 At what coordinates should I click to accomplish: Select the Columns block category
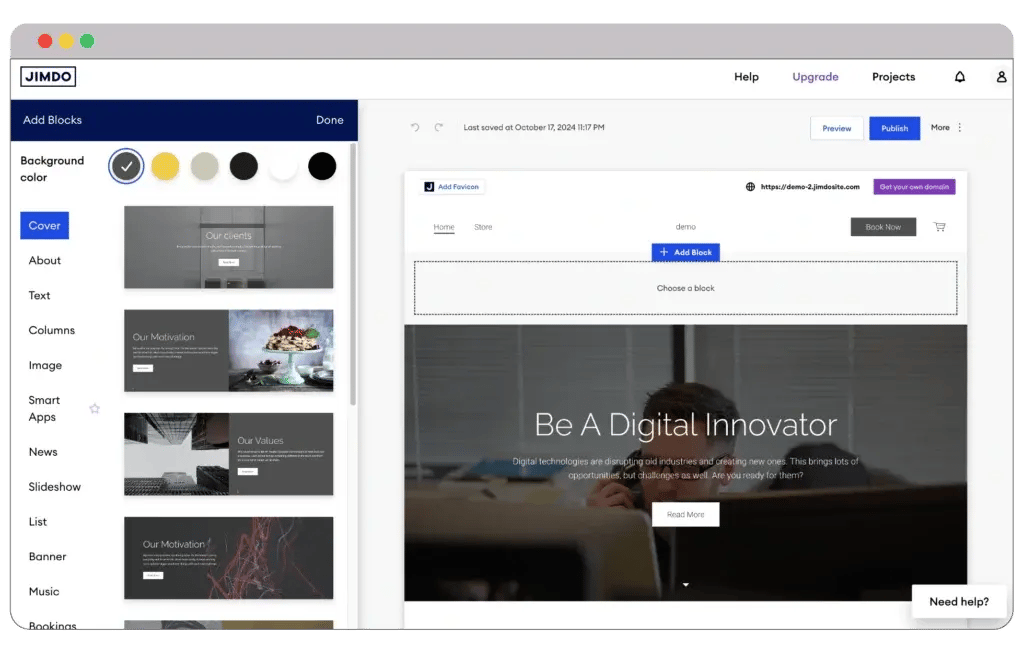pos(52,330)
